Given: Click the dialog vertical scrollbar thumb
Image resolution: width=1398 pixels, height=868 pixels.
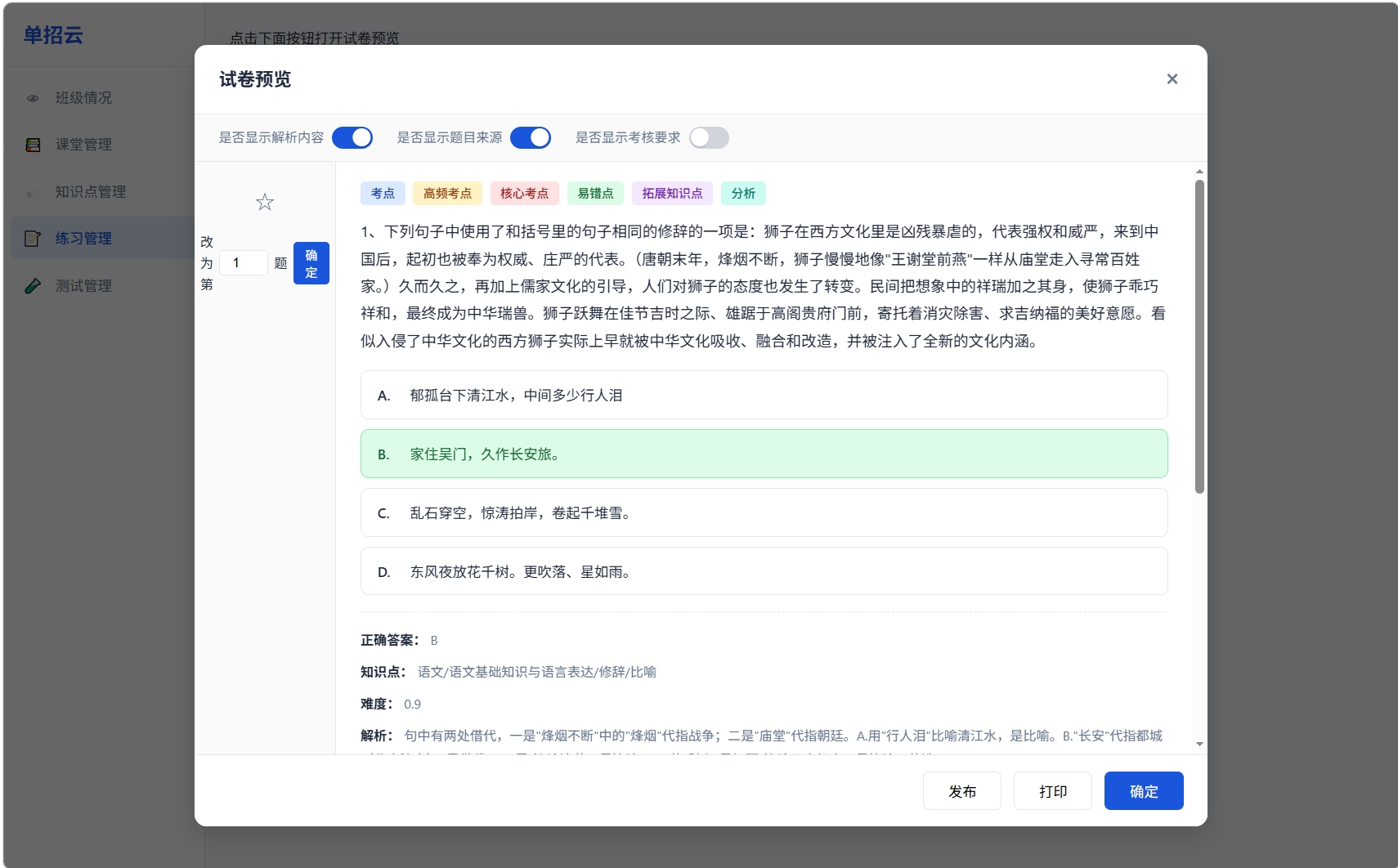Looking at the screenshot, I should pyautogui.click(x=1199, y=337).
